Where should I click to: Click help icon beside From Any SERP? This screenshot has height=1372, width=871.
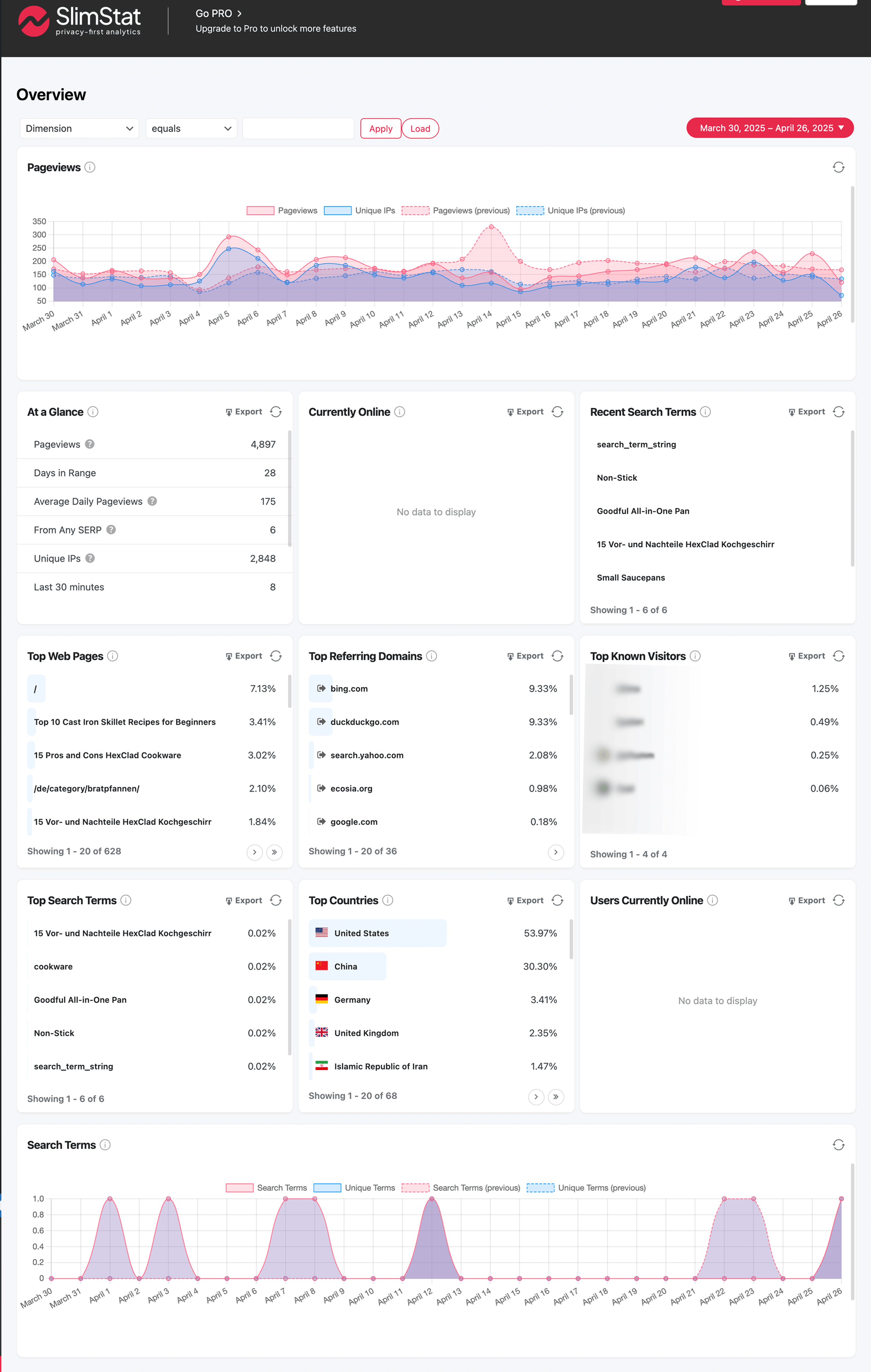tap(111, 530)
